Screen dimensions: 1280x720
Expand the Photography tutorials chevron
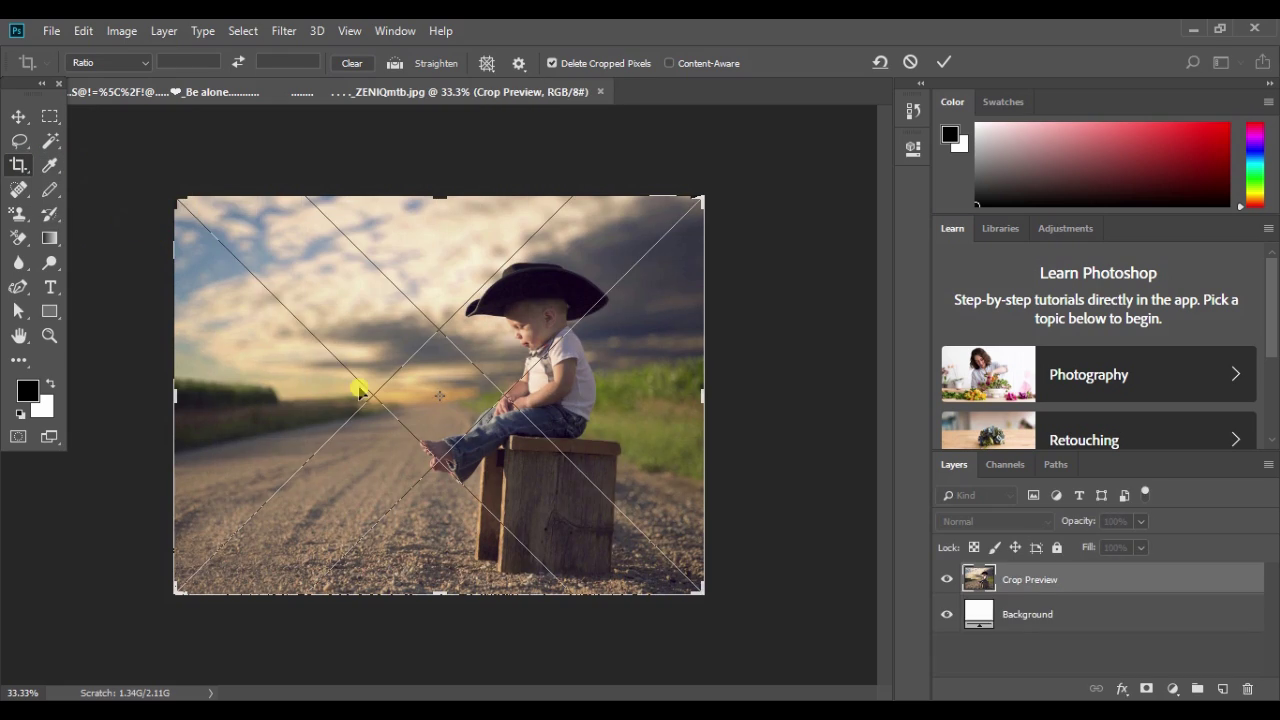tap(1236, 374)
